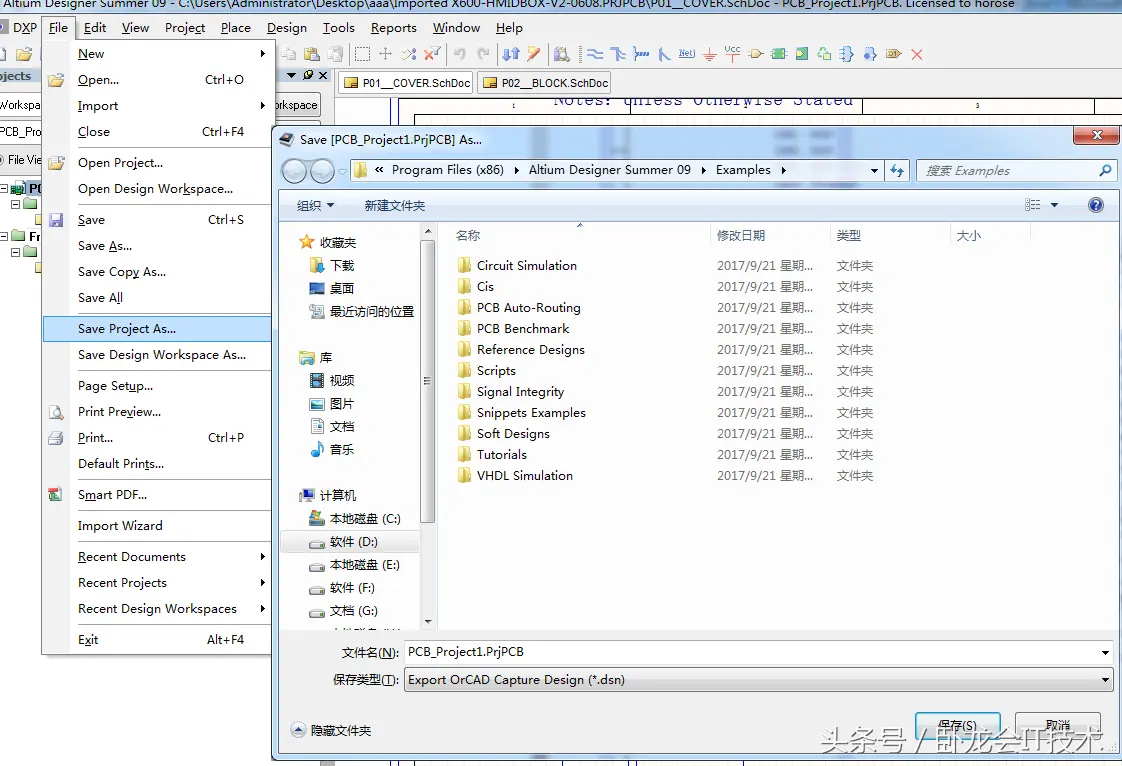Click the Paste icon in the toolbar

[311, 54]
